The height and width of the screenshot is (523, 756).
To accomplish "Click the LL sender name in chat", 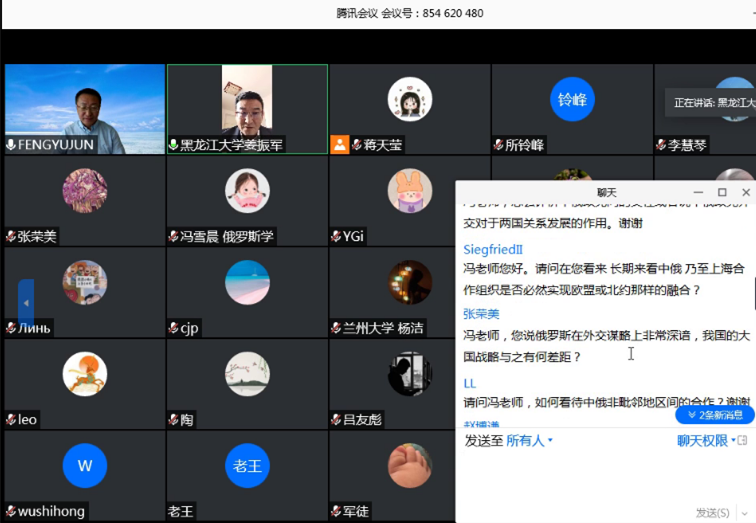I will coord(470,383).
